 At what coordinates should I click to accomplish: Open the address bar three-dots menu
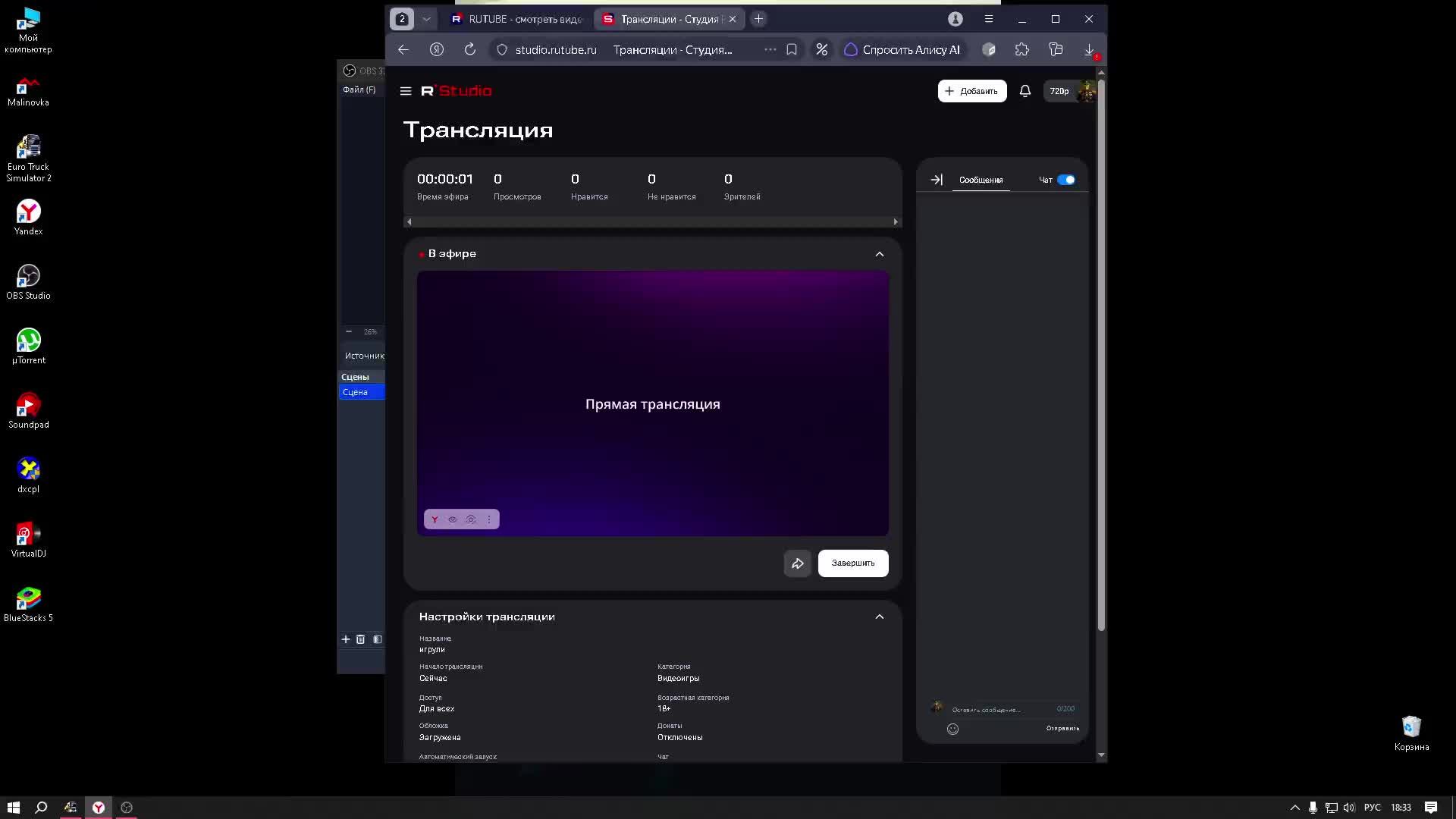click(770, 50)
